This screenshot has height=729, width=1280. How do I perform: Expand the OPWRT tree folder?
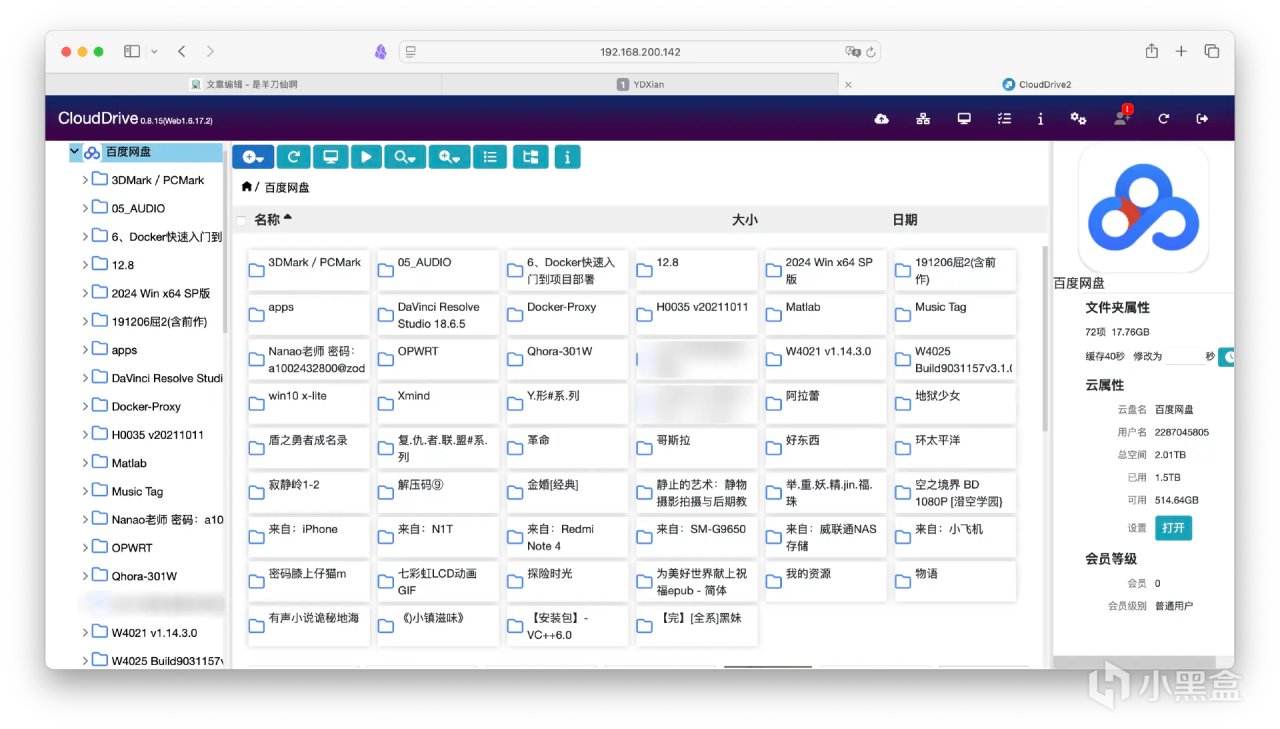(85, 548)
